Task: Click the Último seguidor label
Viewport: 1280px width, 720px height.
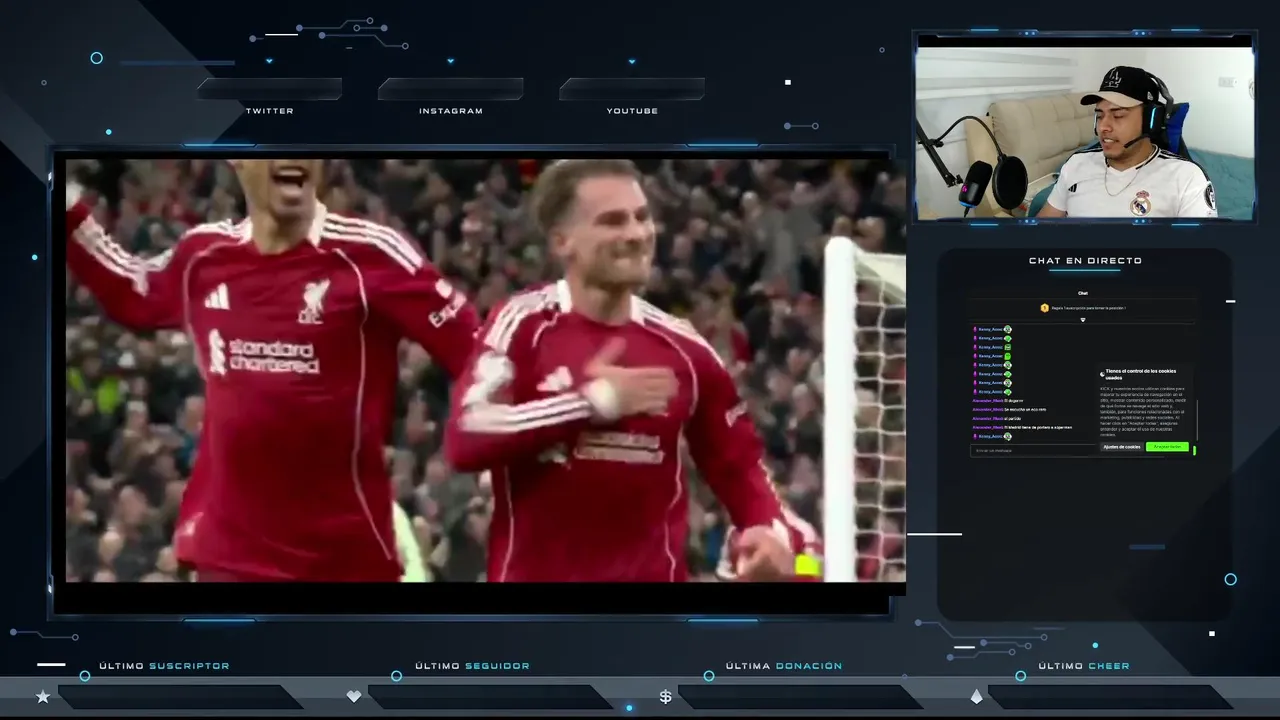Action: pos(472,666)
